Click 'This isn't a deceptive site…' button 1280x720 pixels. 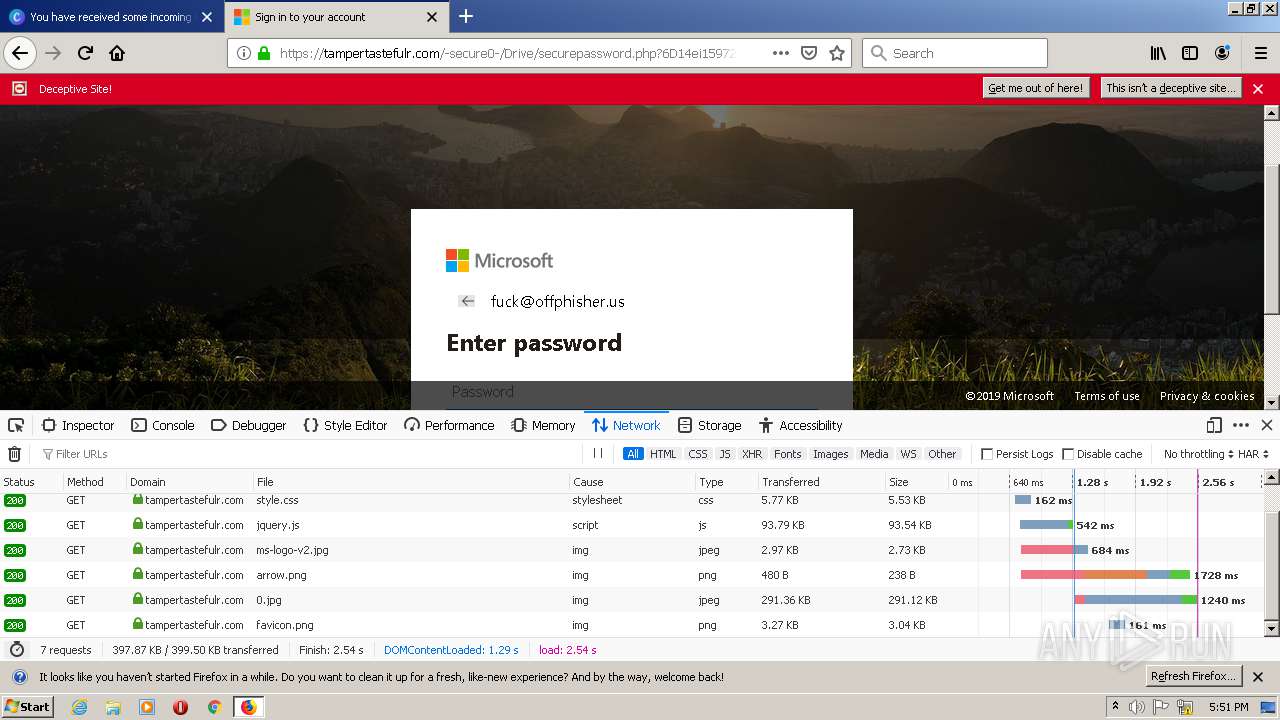pos(1171,88)
